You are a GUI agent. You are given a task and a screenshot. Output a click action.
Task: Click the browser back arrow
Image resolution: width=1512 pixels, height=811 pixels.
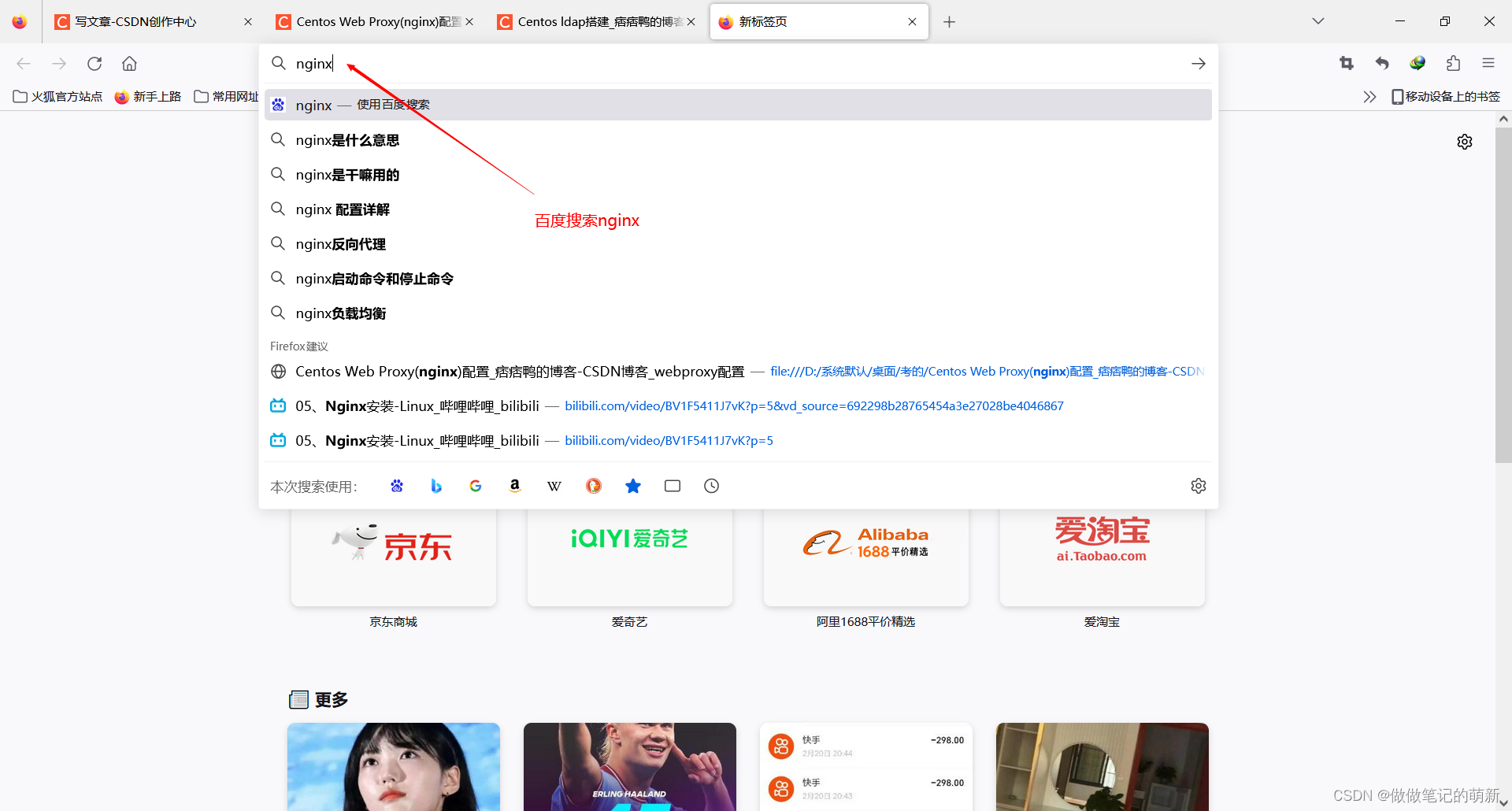tap(24, 64)
